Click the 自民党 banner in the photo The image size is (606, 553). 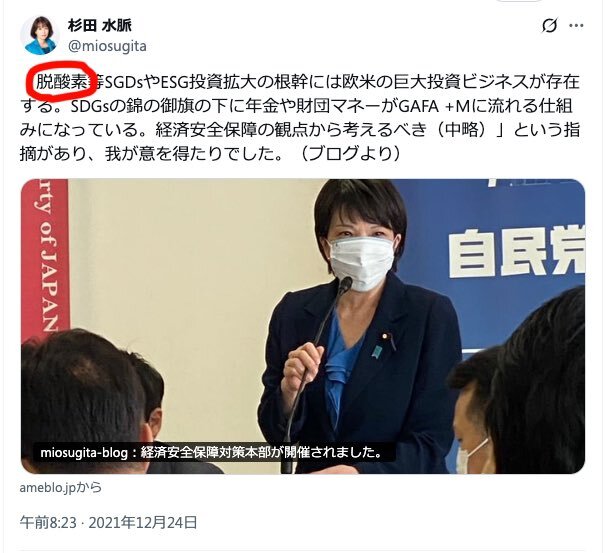pyautogui.click(x=516, y=251)
